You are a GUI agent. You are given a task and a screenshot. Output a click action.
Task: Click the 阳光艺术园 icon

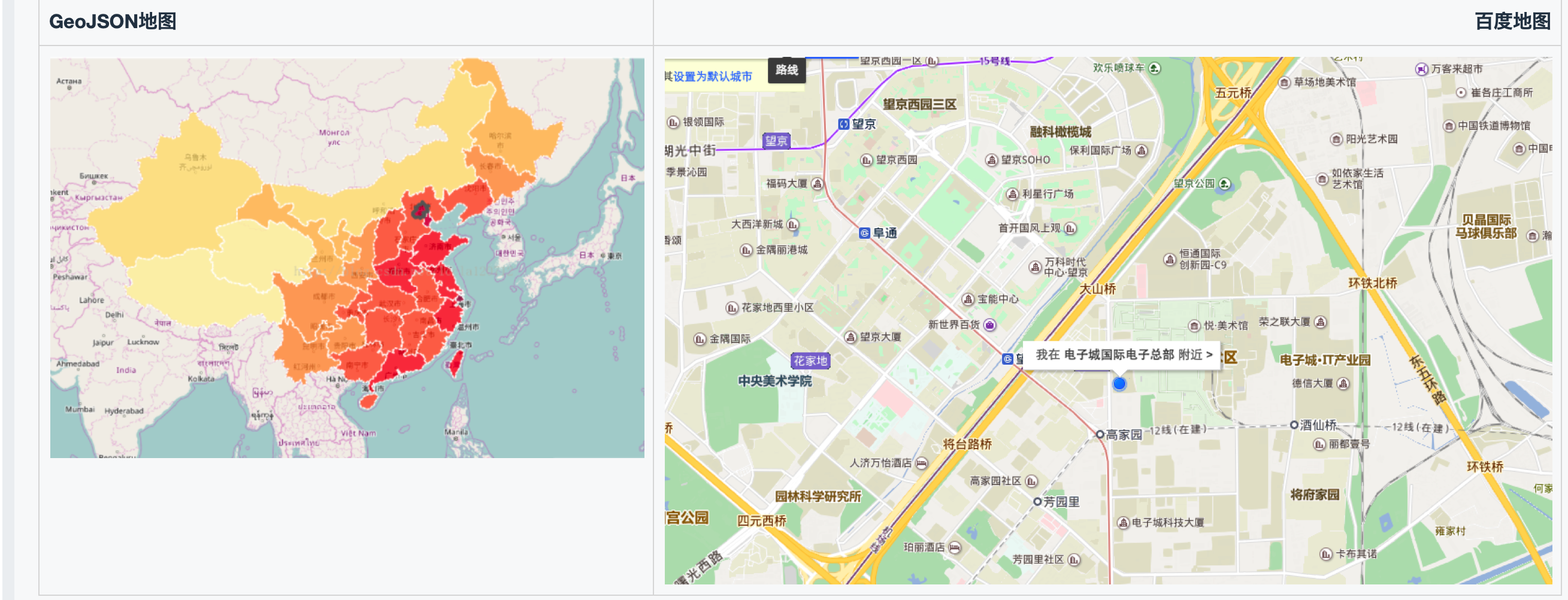pos(1336,140)
